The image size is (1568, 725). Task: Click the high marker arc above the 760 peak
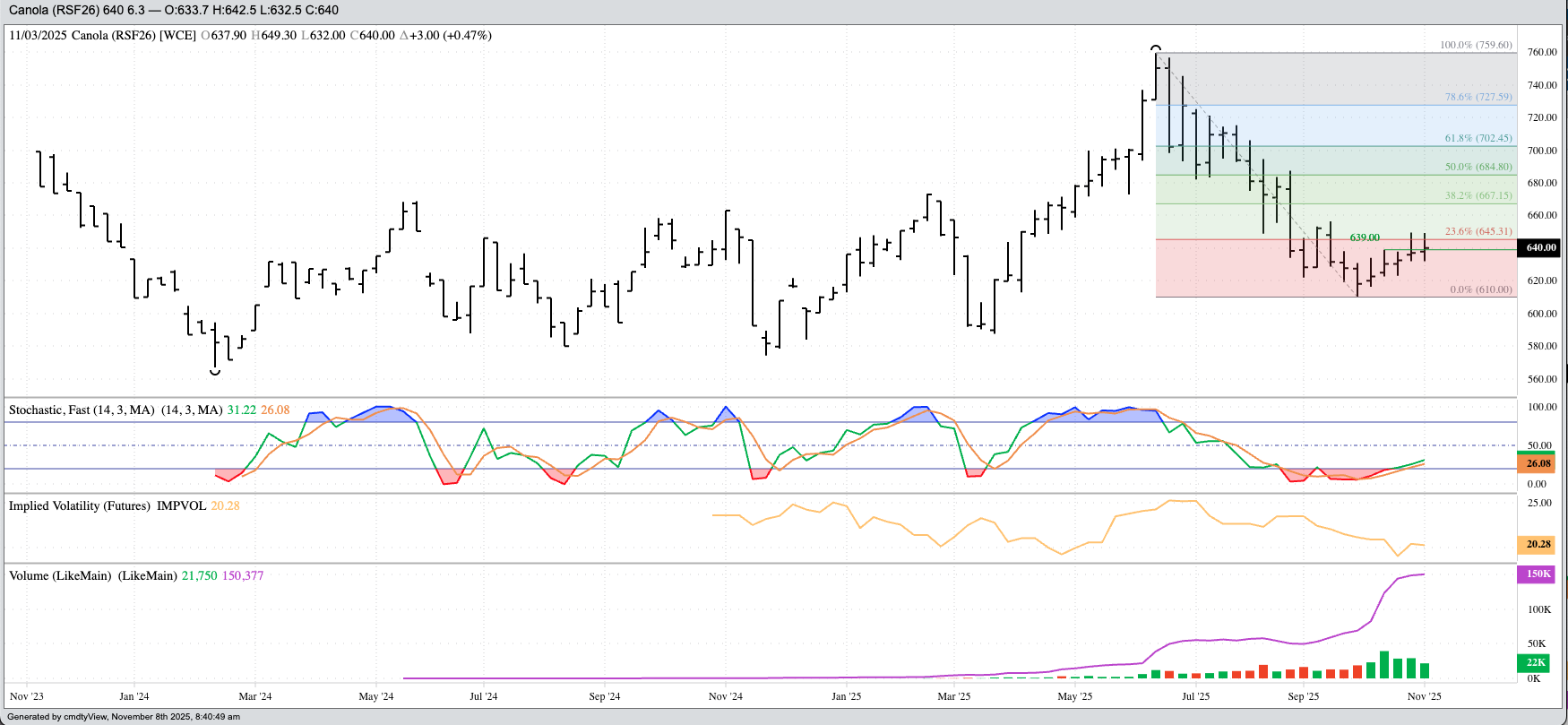[1156, 48]
